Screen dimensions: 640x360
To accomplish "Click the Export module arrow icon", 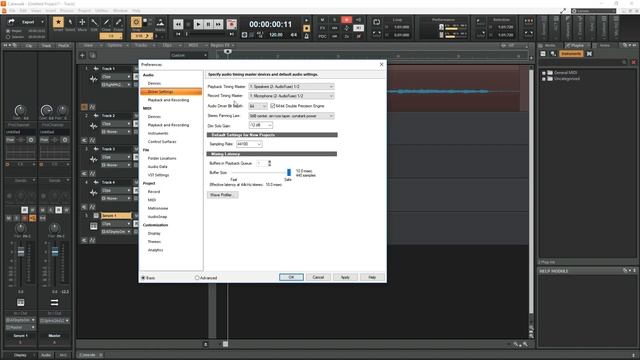I will pos(11,22).
